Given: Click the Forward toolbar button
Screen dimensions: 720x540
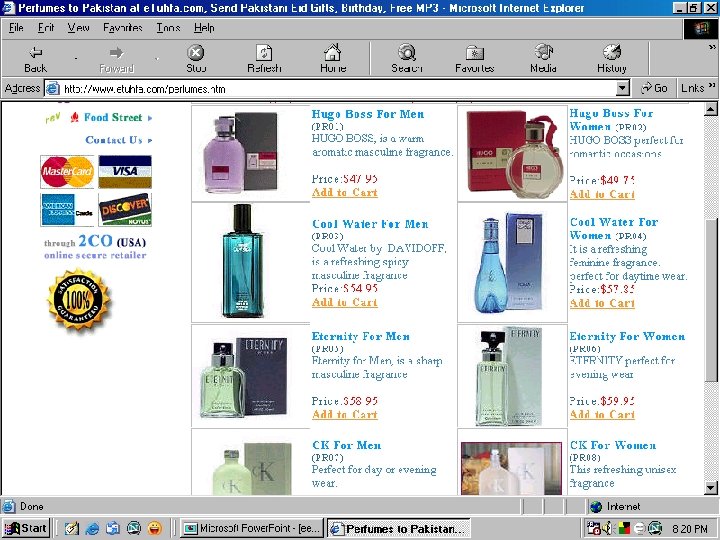Looking at the screenshot, I should click(117, 59).
